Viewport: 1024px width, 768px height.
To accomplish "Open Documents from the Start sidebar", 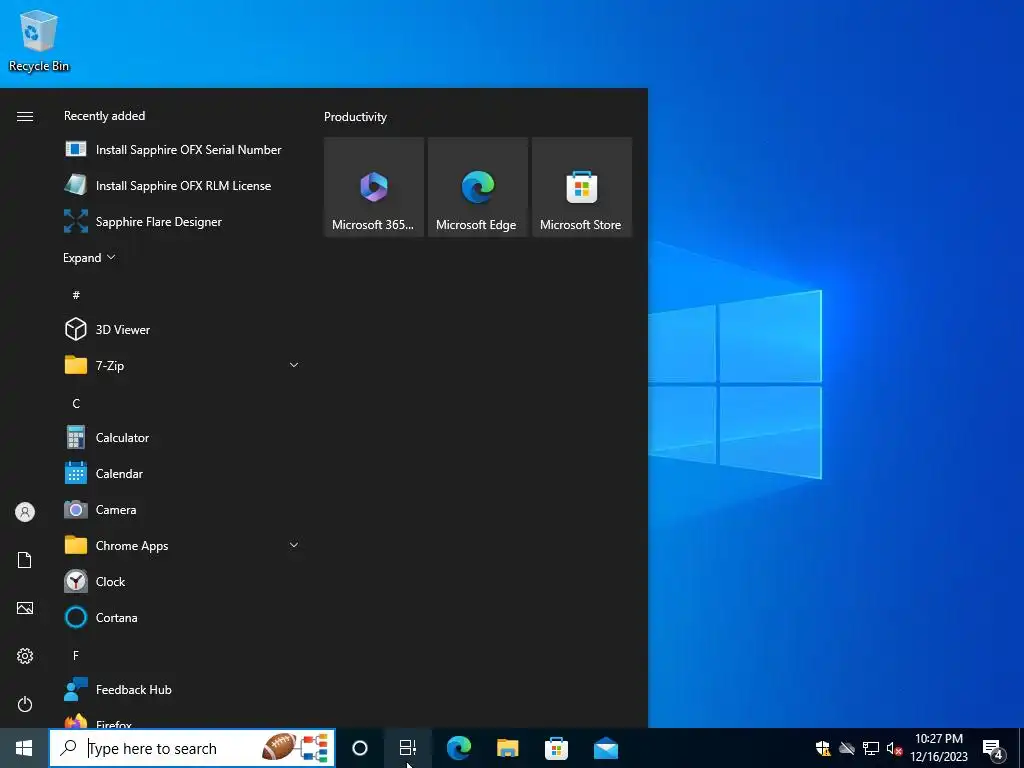I will coord(25,560).
